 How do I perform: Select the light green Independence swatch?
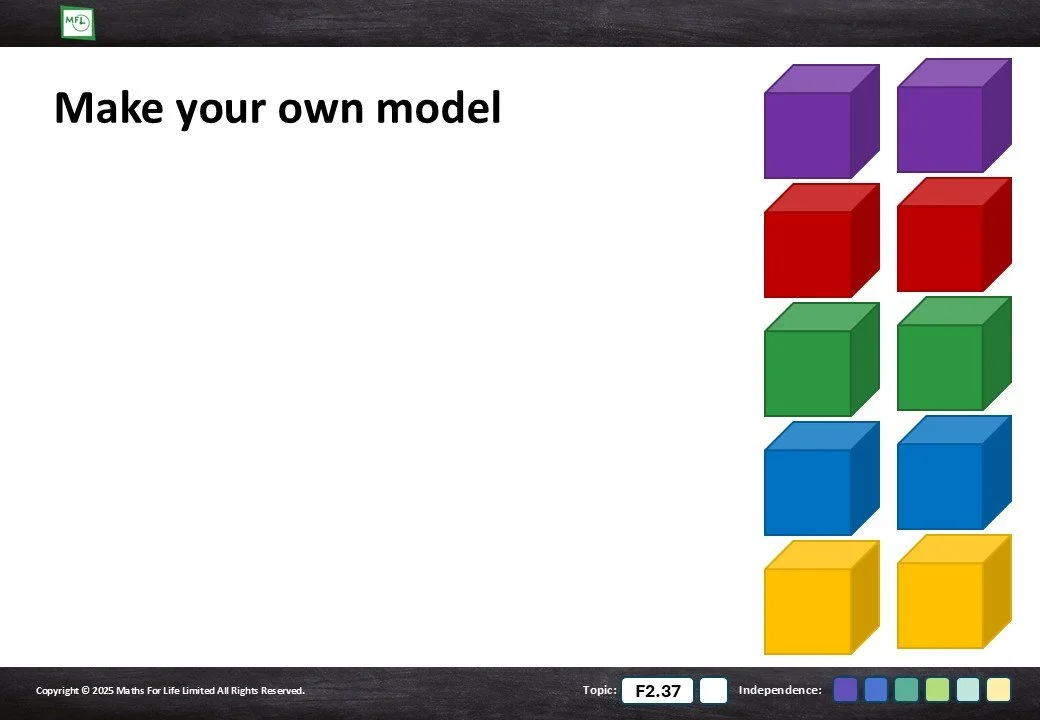(x=937, y=690)
